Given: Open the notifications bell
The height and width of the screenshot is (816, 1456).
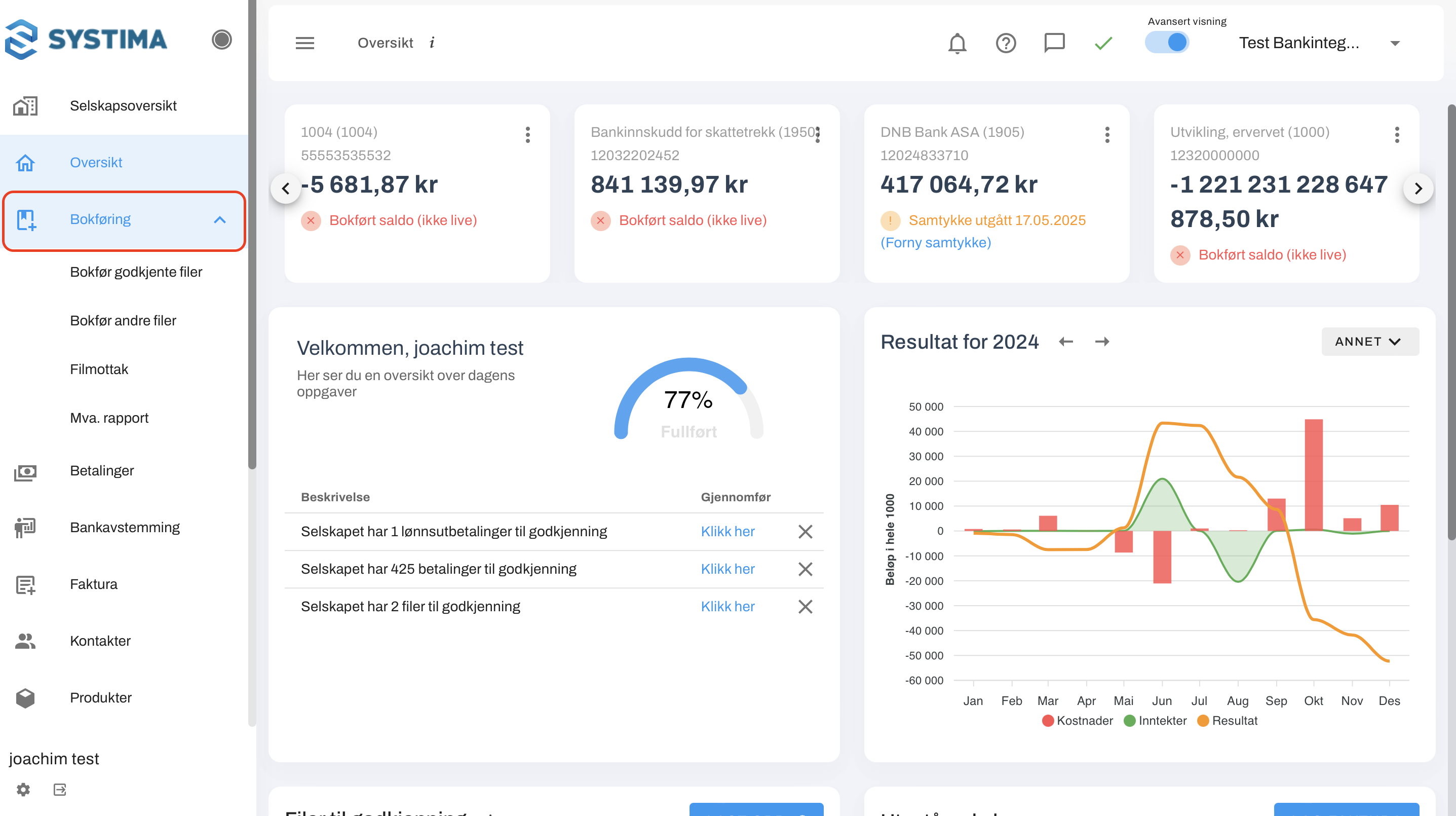Looking at the screenshot, I should click(x=956, y=43).
